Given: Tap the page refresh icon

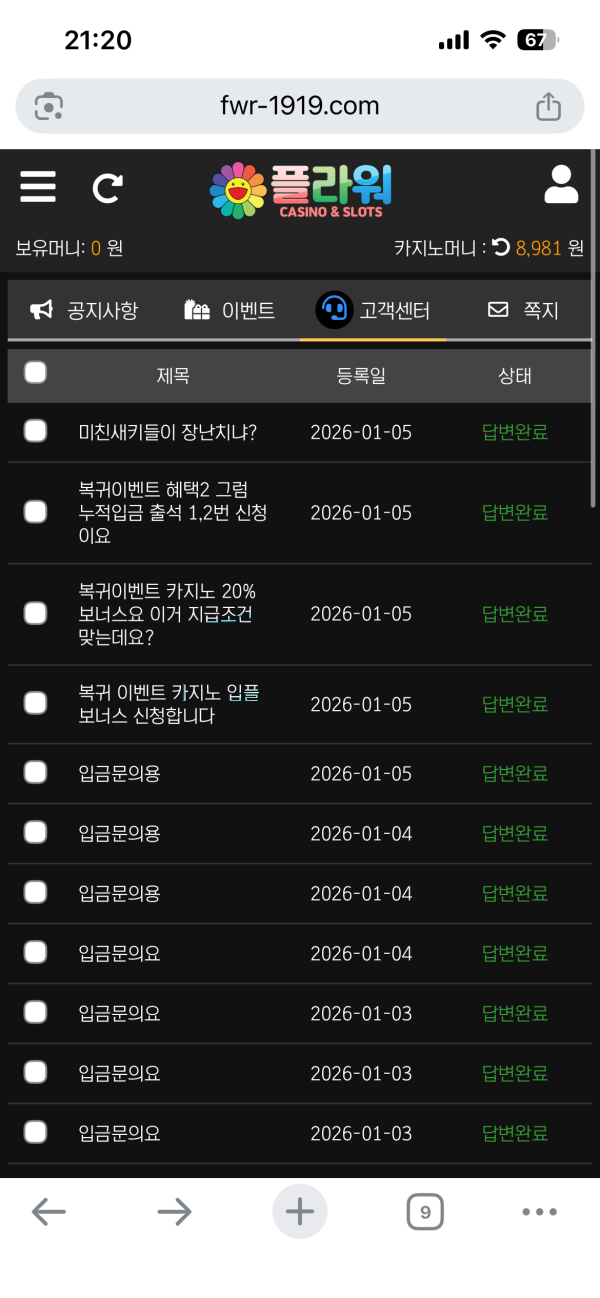Looking at the screenshot, I should (x=108, y=188).
